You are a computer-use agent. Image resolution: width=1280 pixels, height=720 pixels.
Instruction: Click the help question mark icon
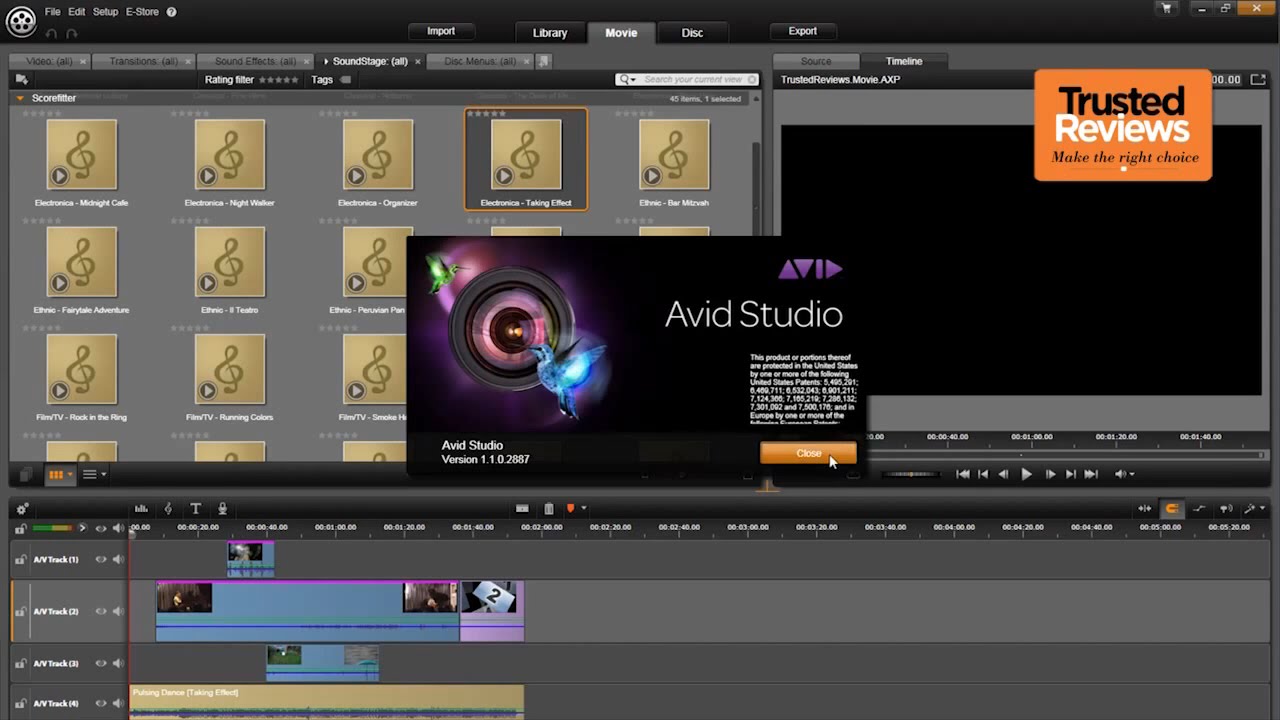click(x=171, y=12)
